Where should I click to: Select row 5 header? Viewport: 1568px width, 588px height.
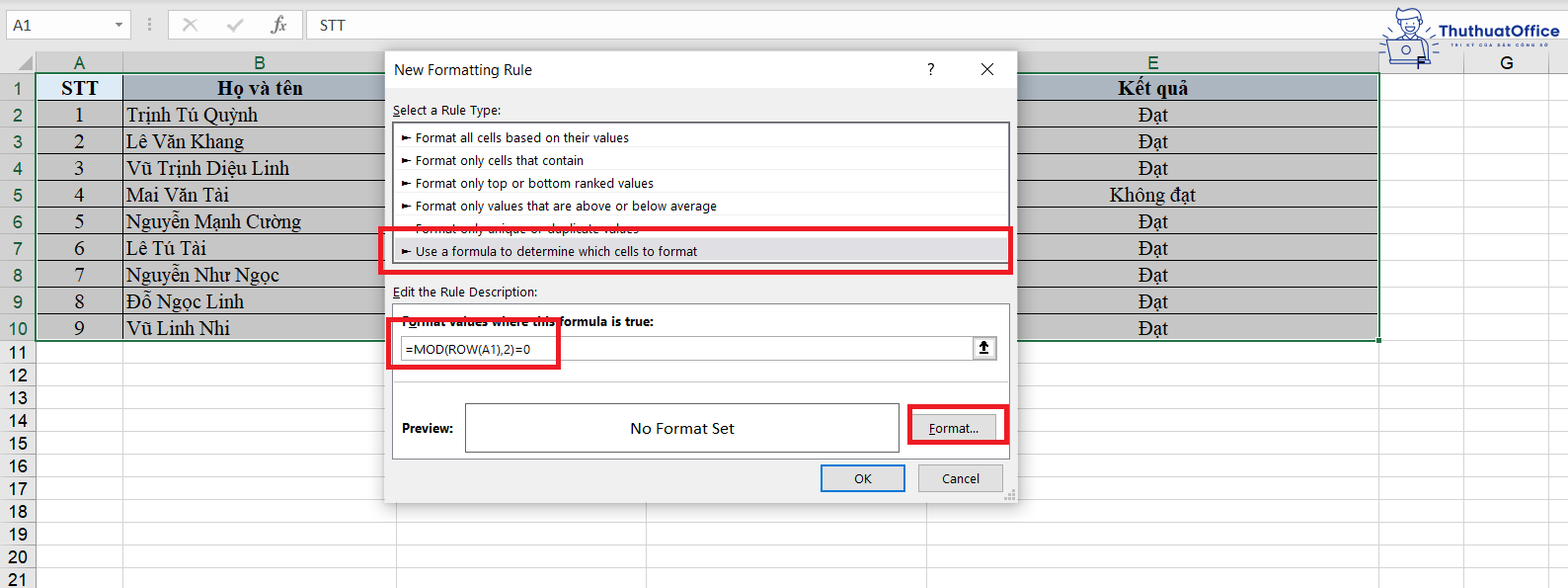tap(17, 195)
